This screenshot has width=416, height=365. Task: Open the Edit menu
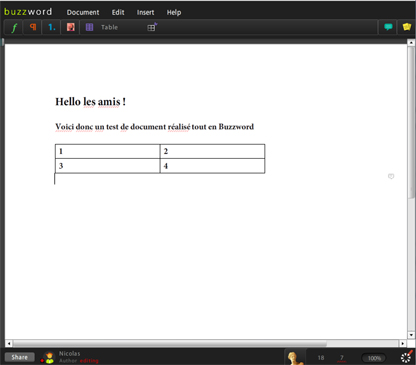[118, 12]
